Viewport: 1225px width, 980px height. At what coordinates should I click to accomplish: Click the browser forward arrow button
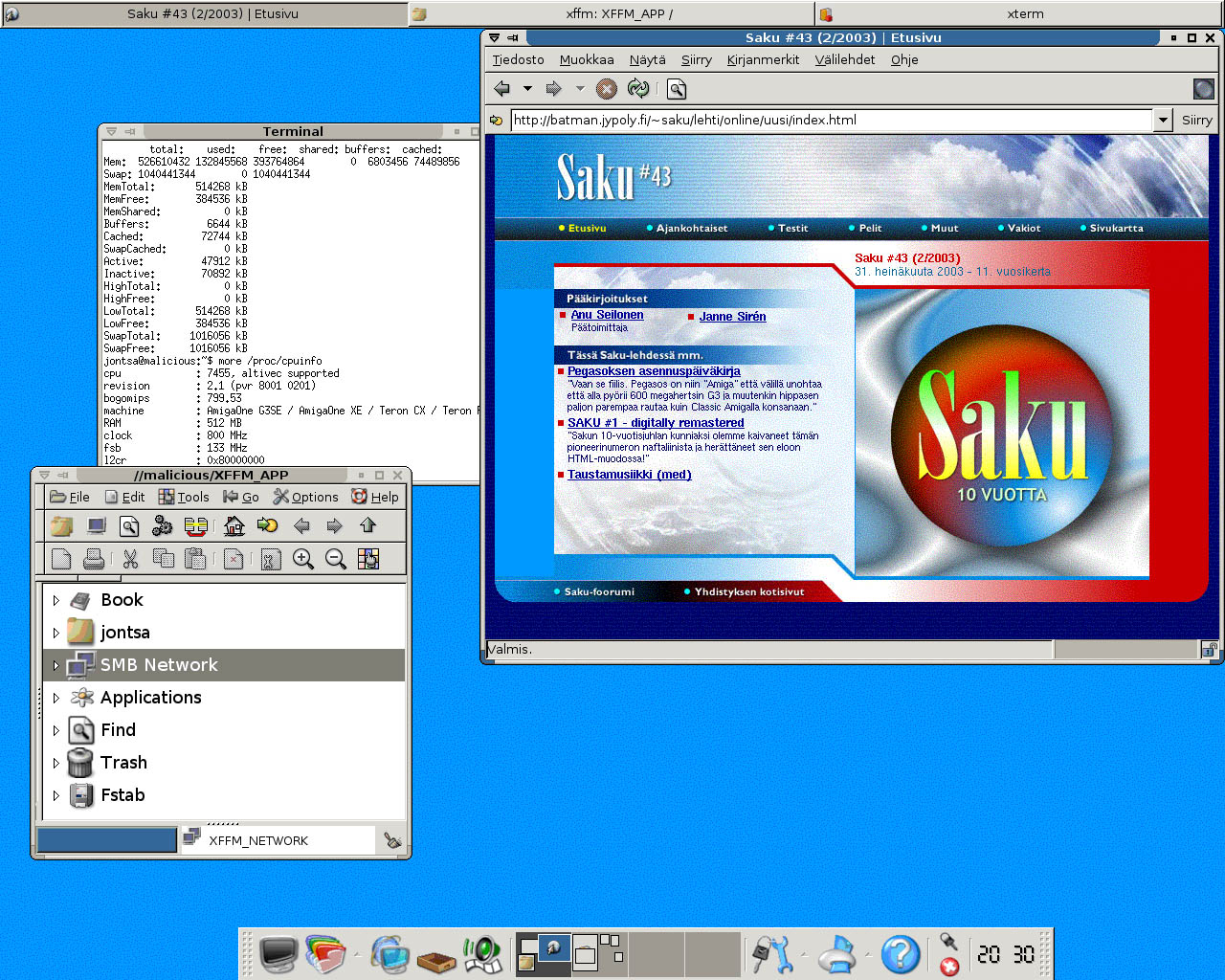553,89
